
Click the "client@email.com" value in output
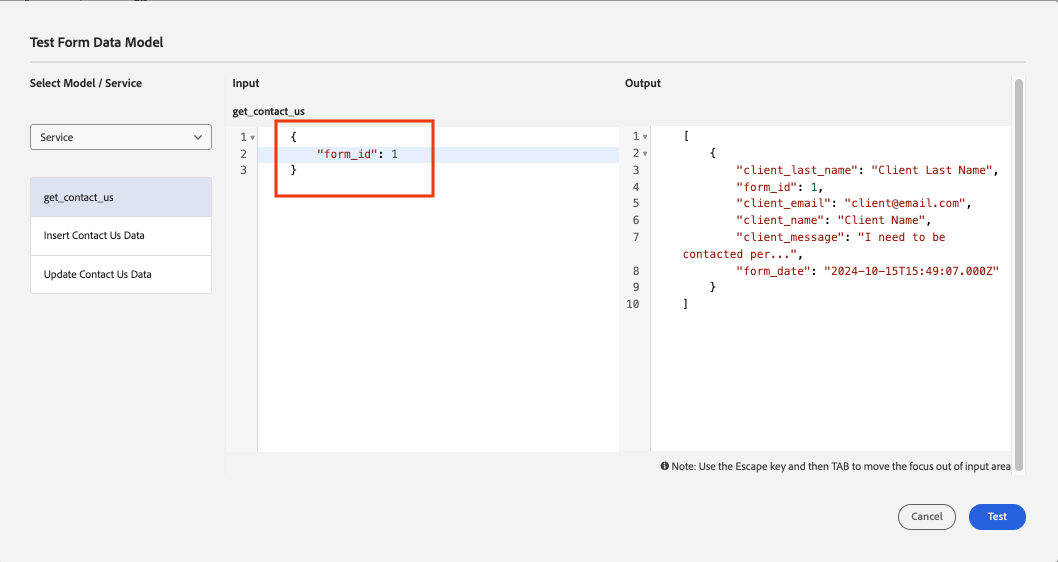tap(904, 204)
